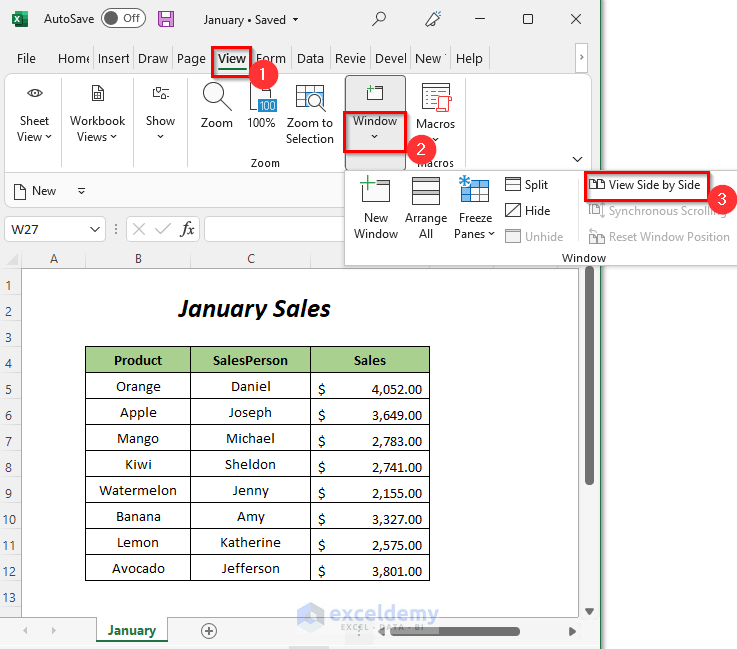This screenshot has width=737, height=649.
Task: Switch to the Developer tab
Action: (x=391, y=59)
